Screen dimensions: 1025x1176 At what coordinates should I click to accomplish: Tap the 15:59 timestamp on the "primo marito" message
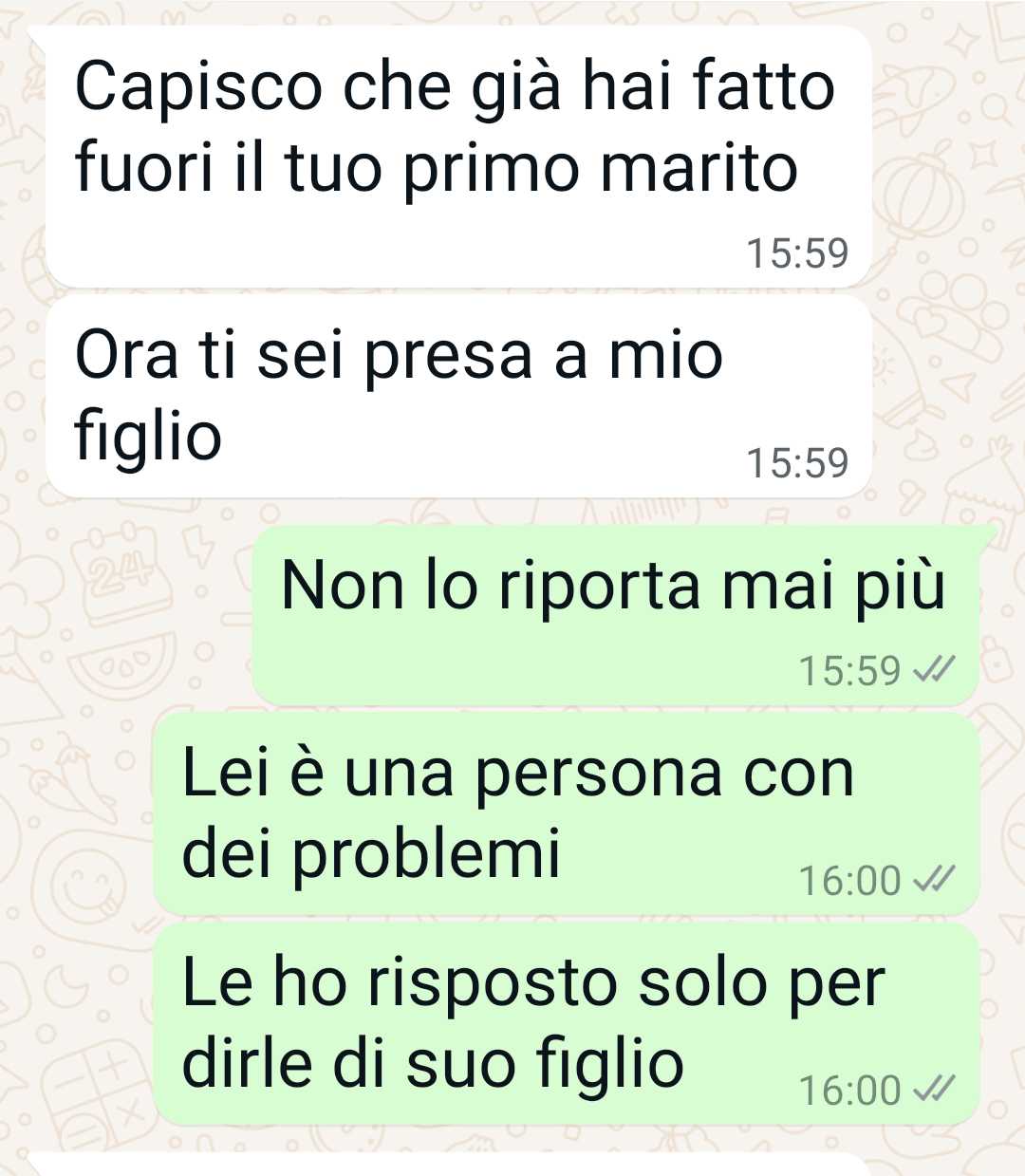click(x=796, y=253)
